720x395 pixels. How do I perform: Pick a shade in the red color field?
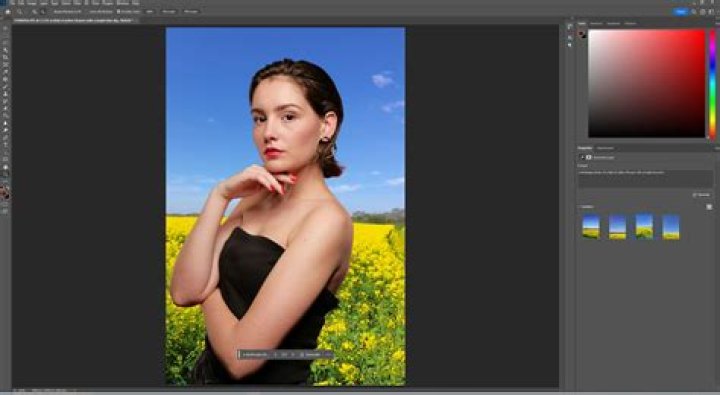pyautogui.click(x=647, y=84)
